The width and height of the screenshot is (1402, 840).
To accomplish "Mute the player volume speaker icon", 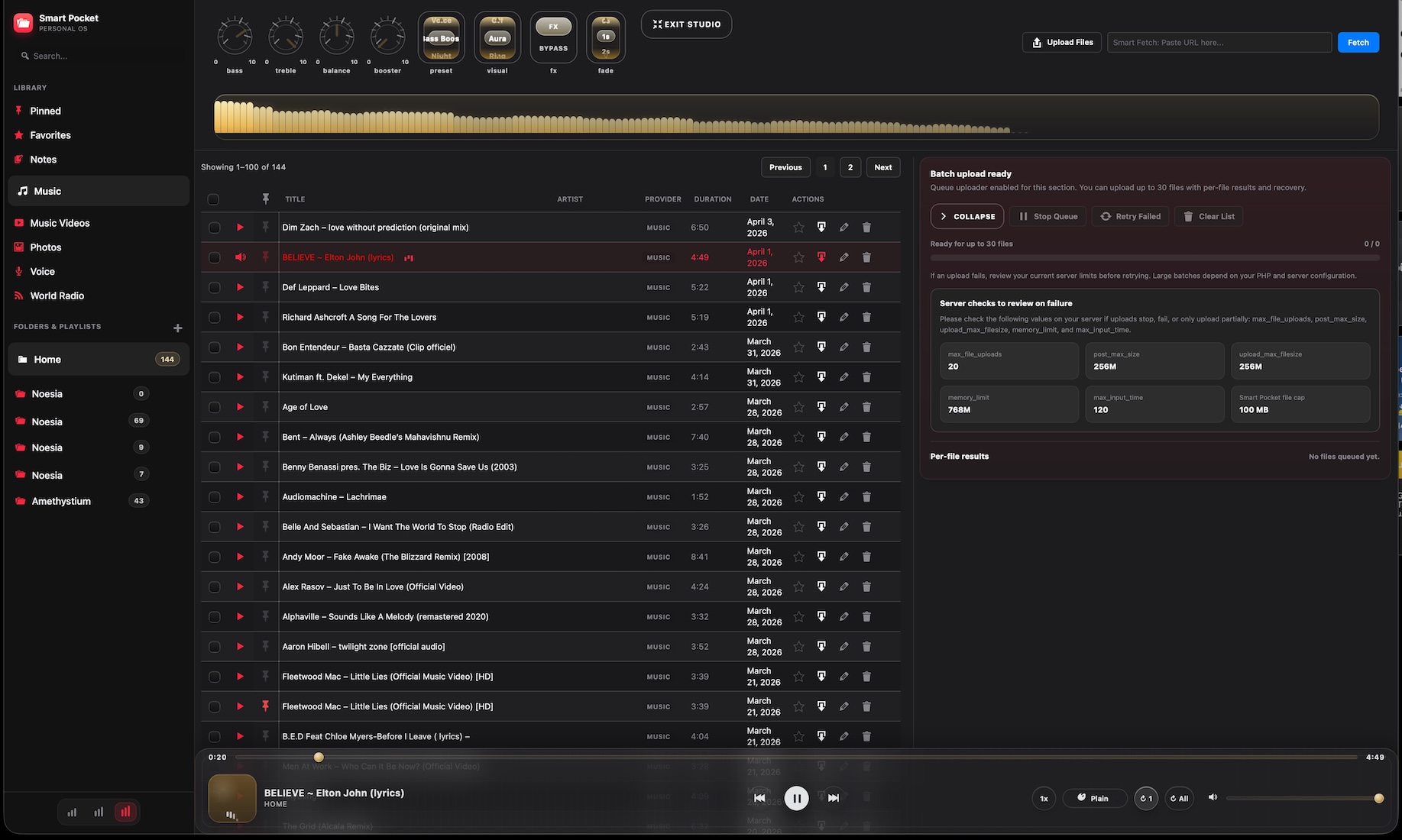I will pyautogui.click(x=1213, y=797).
